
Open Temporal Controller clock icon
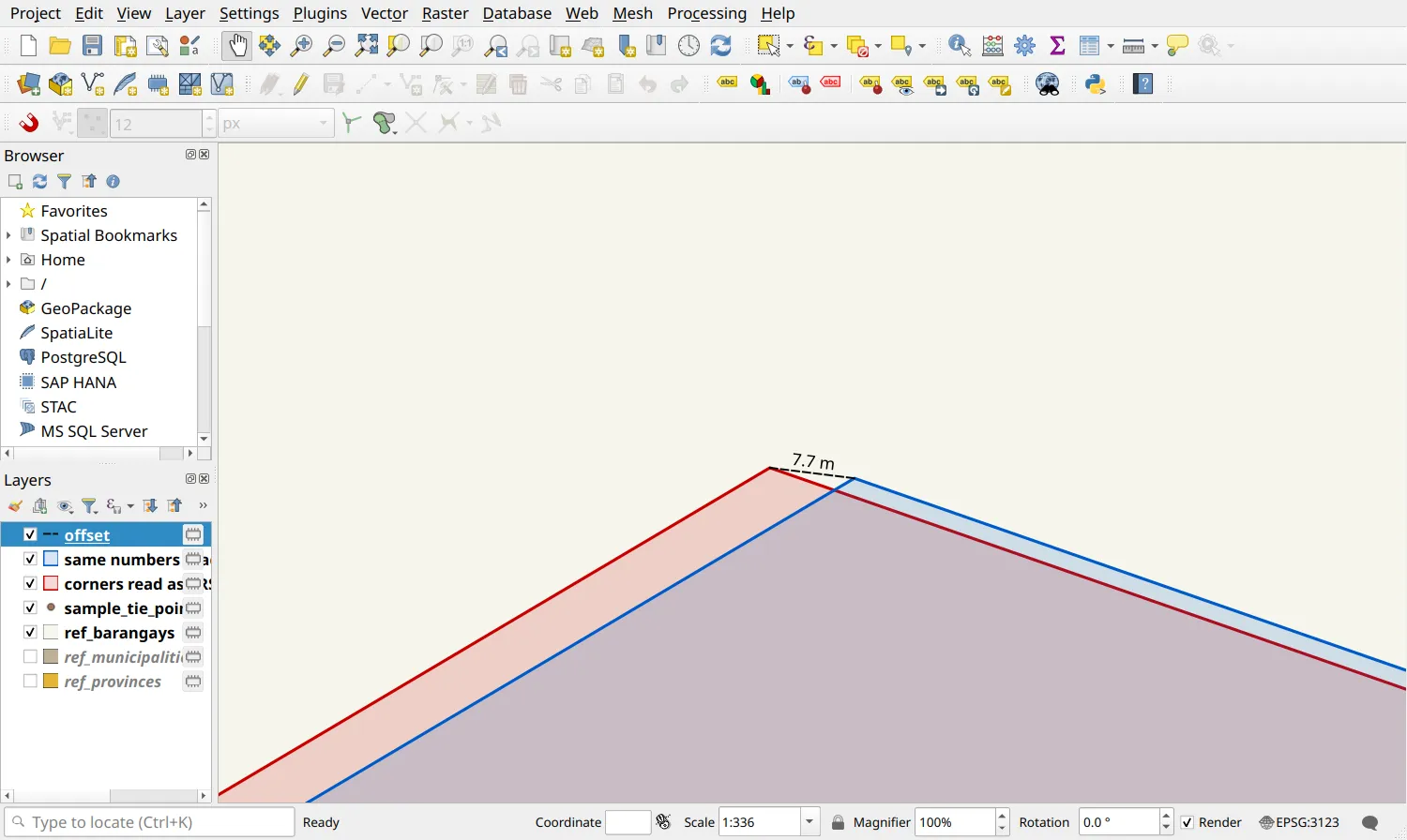tap(688, 45)
